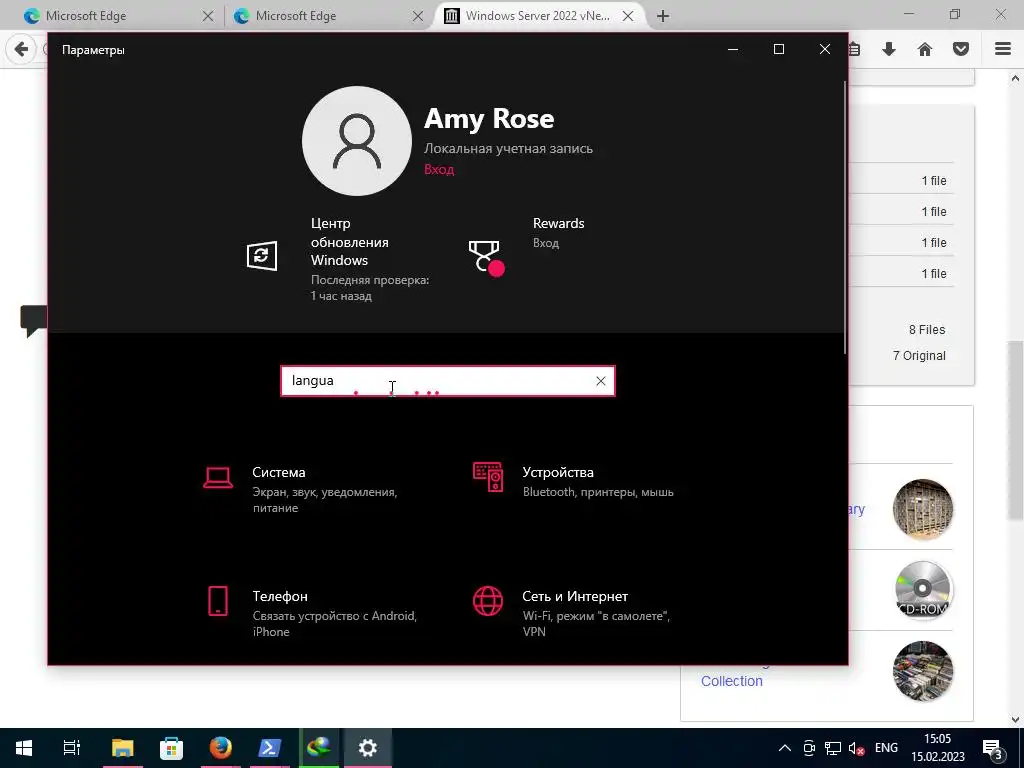
Task: Close the second Microsoft Edge tab
Action: pyautogui.click(x=418, y=16)
